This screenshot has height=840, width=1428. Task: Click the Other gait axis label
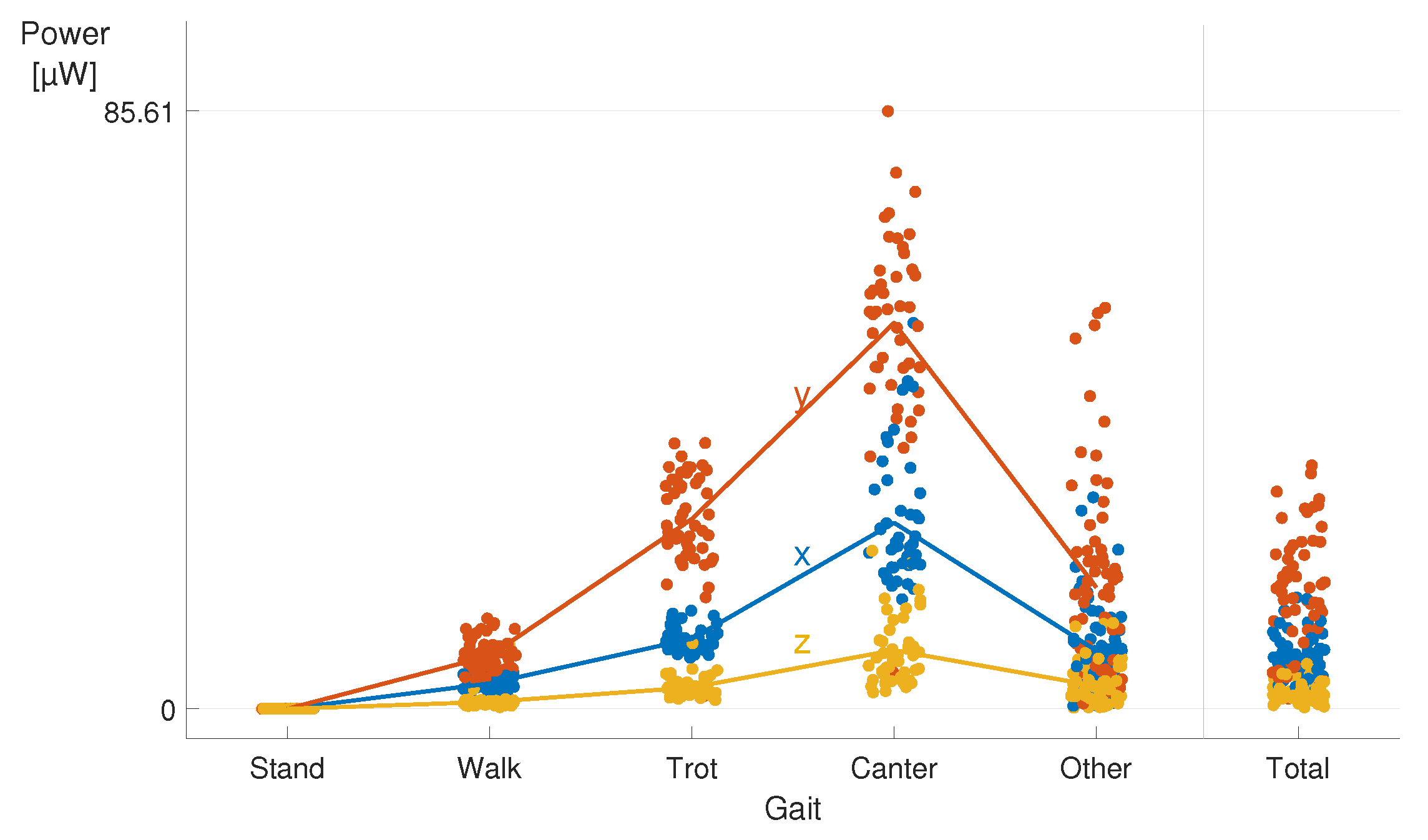click(1095, 768)
